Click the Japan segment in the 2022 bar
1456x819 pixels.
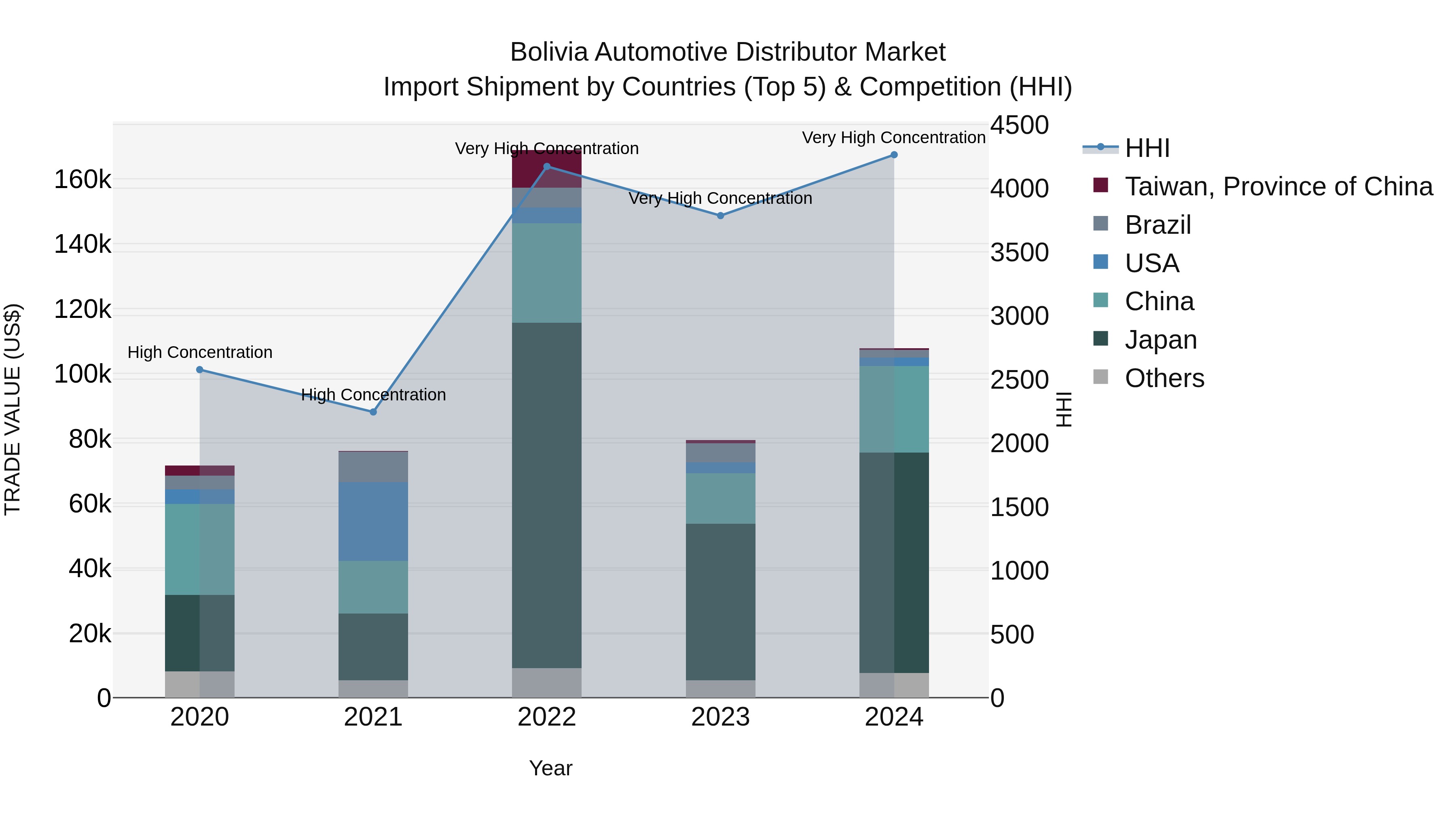coord(546,495)
